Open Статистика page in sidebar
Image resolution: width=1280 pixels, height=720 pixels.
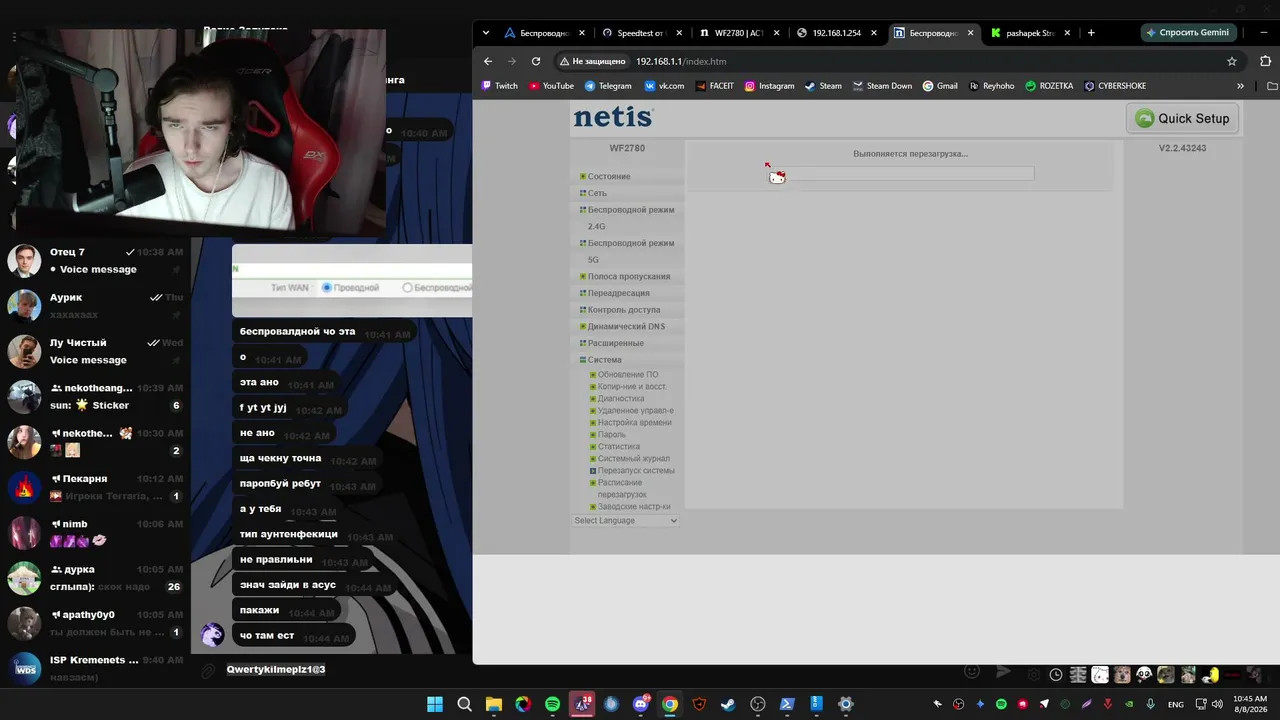(x=618, y=447)
